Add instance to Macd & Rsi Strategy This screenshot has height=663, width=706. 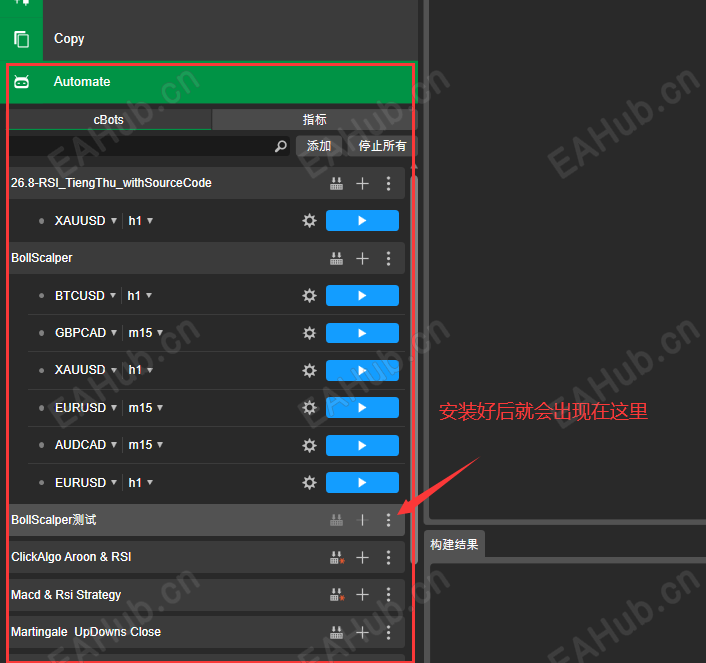click(362, 595)
